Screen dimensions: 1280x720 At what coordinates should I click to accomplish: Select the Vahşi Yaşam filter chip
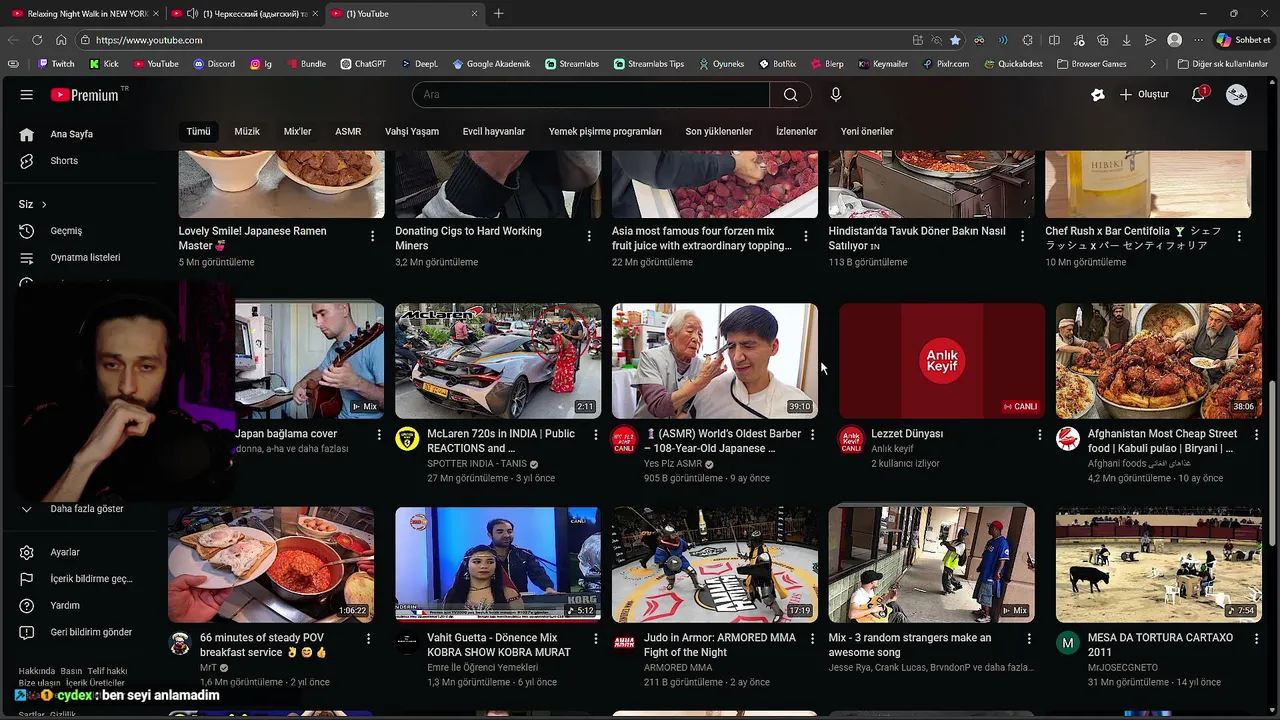pyautogui.click(x=412, y=131)
